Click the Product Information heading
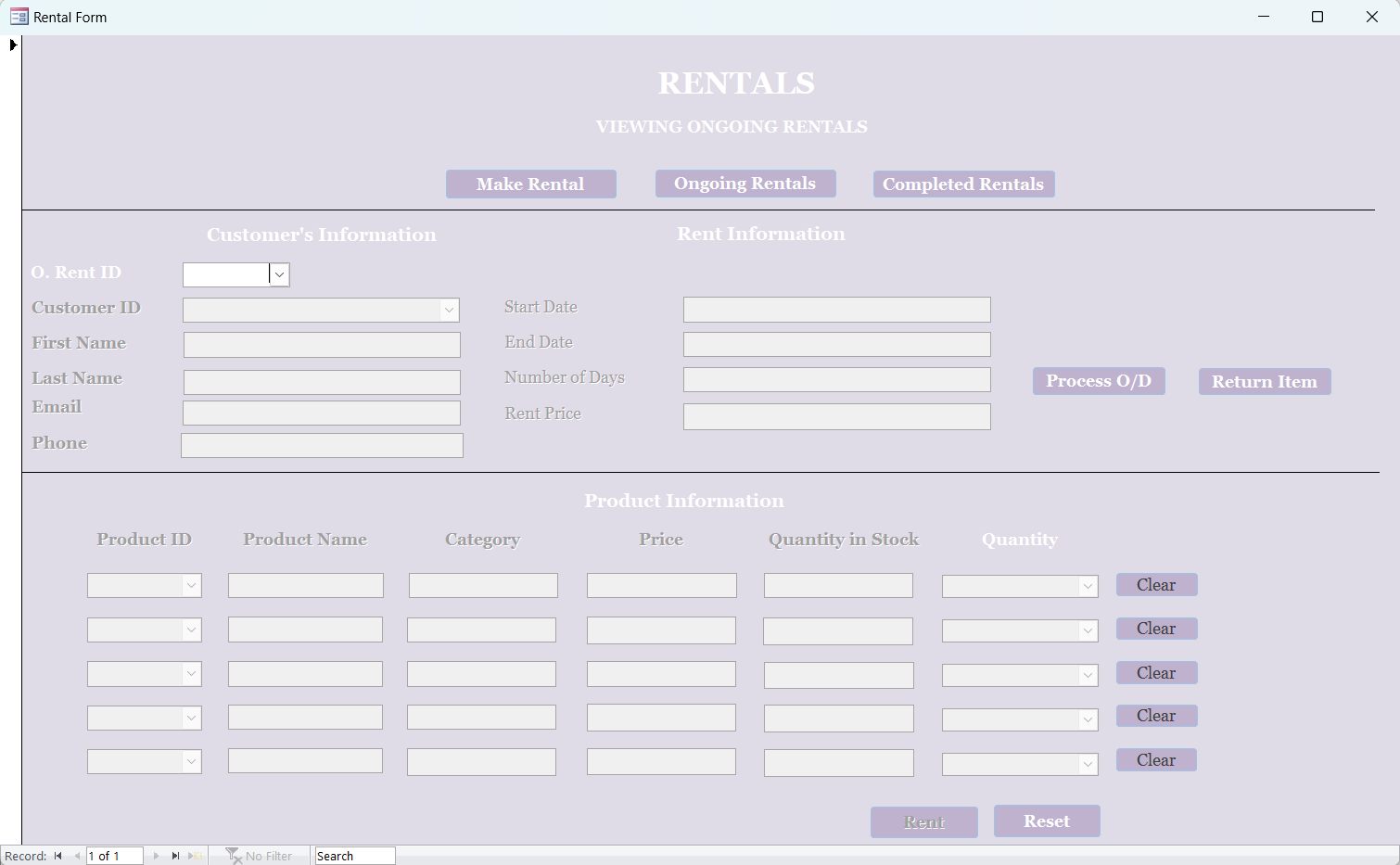 [684, 501]
